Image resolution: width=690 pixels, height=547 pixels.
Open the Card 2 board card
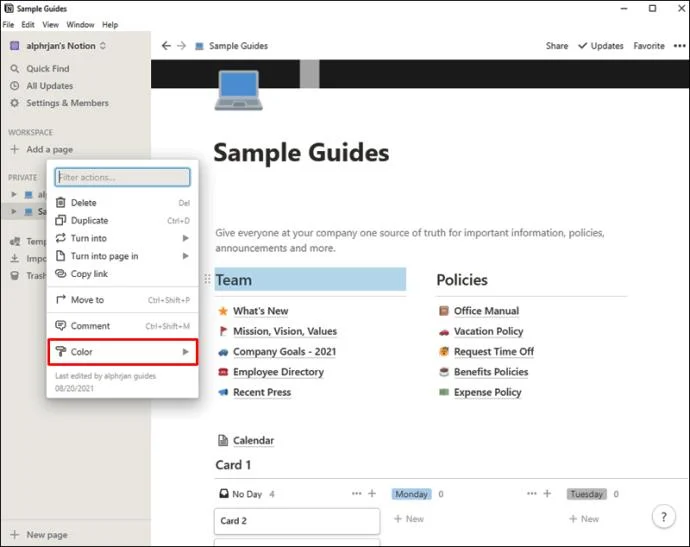click(297, 521)
